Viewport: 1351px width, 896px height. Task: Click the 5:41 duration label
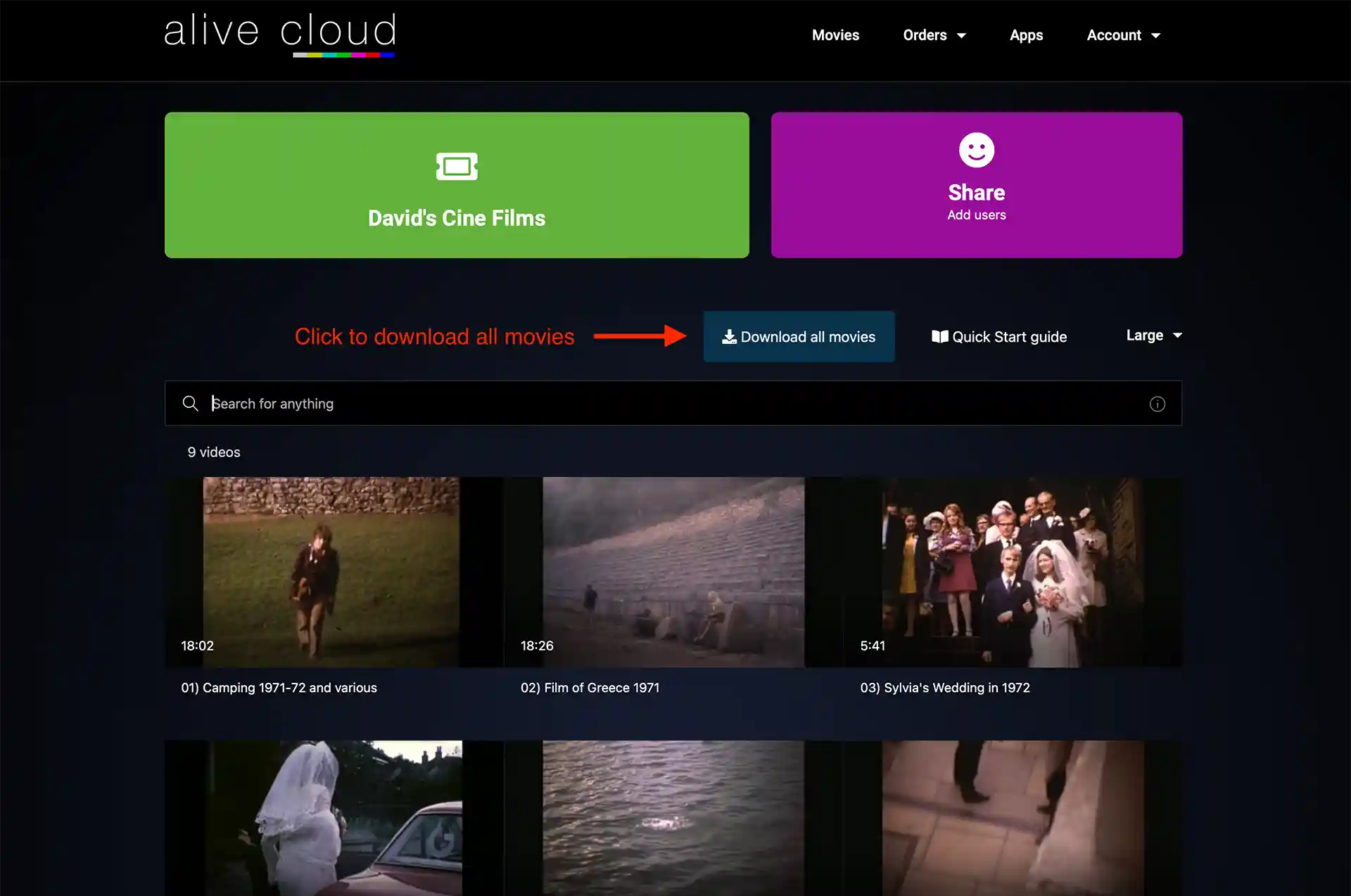pyautogui.click(x=873, y=646)
